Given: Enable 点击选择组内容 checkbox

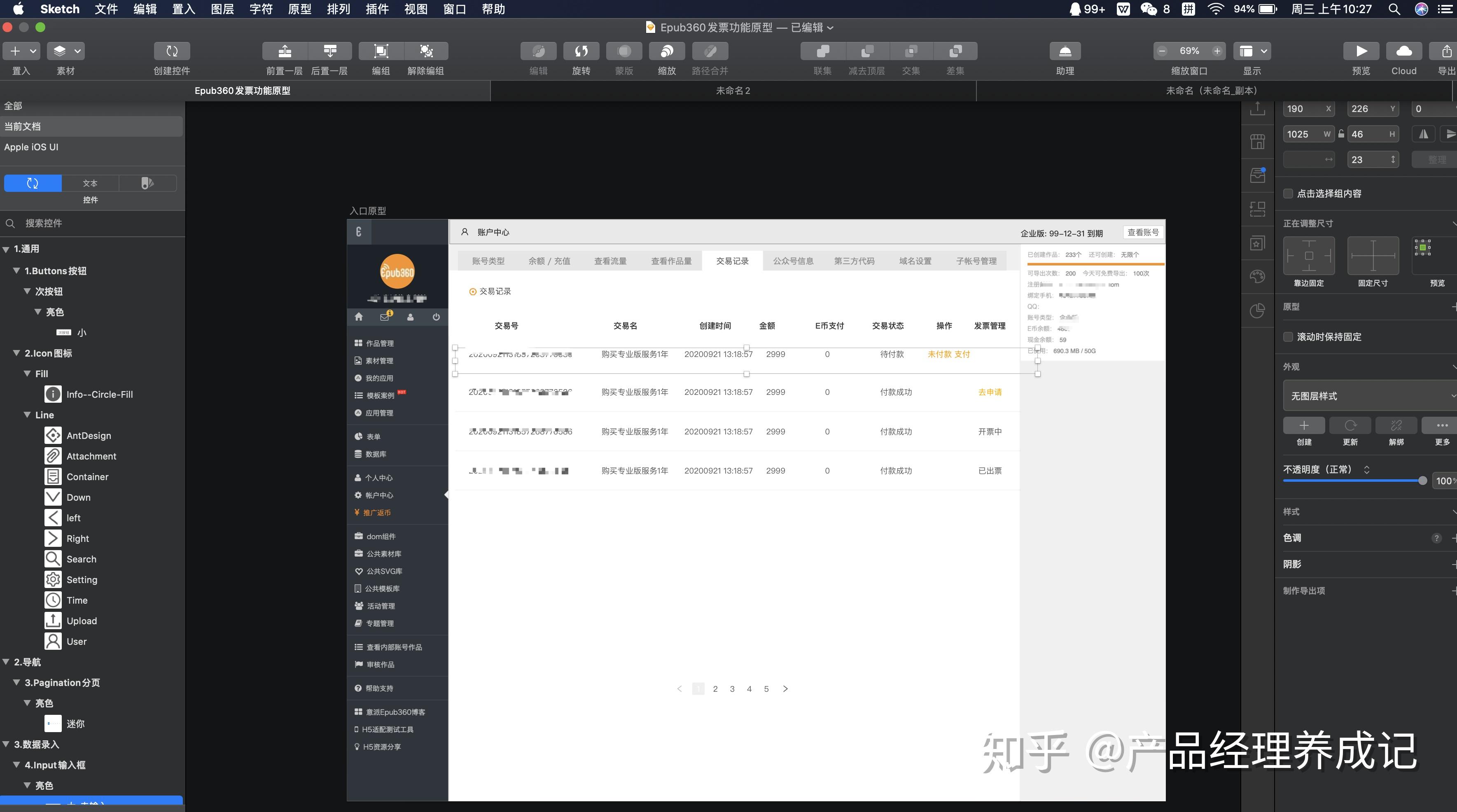Looking at the screenshot, I should pos(1288,194).
